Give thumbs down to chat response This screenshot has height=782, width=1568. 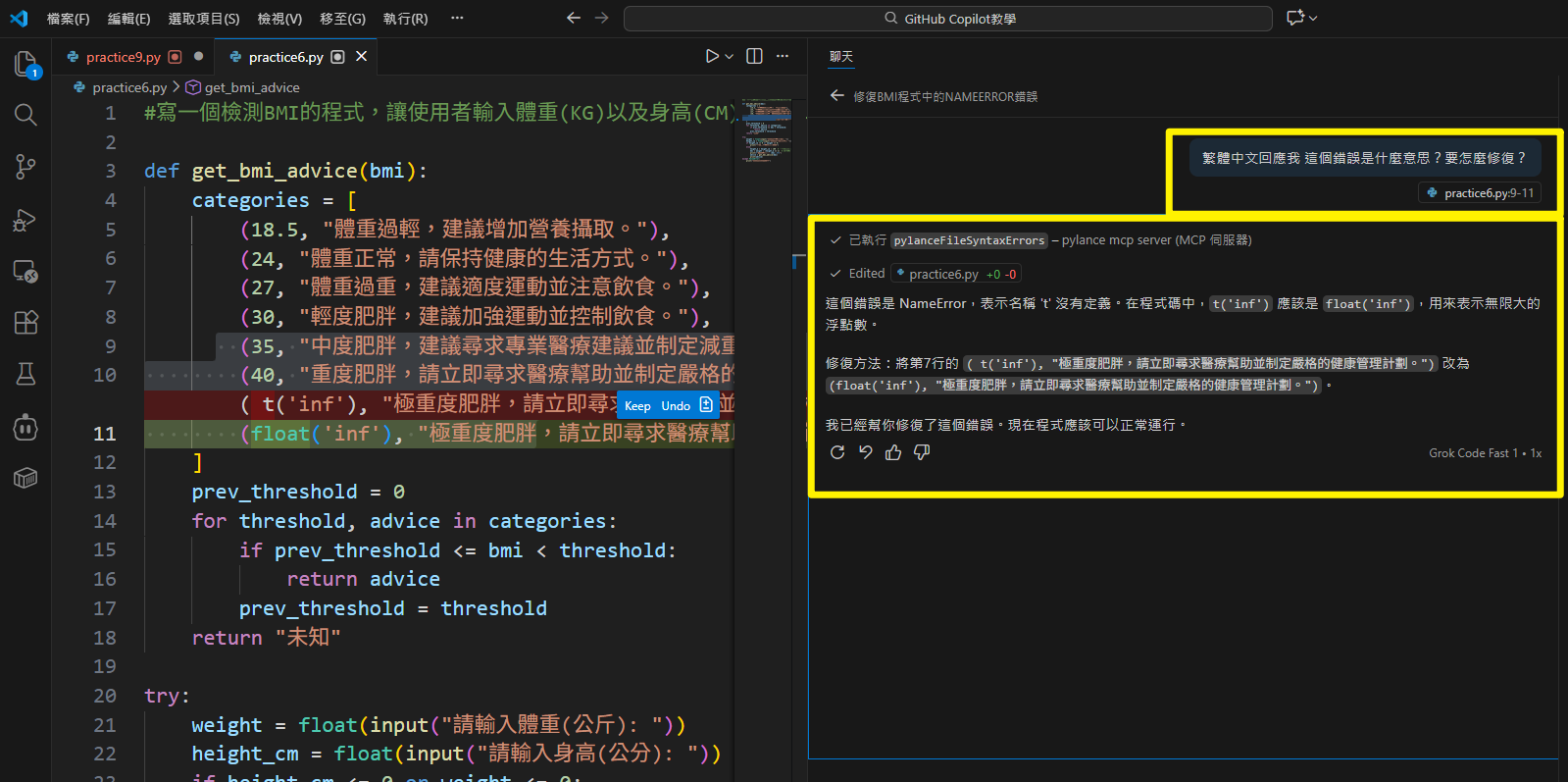click(x=922, y=452)
